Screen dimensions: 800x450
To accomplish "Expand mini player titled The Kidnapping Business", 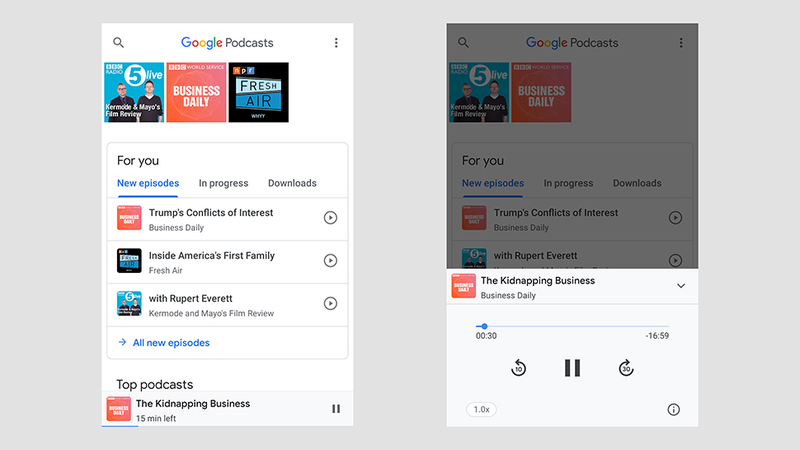I will tap(193, 404).
